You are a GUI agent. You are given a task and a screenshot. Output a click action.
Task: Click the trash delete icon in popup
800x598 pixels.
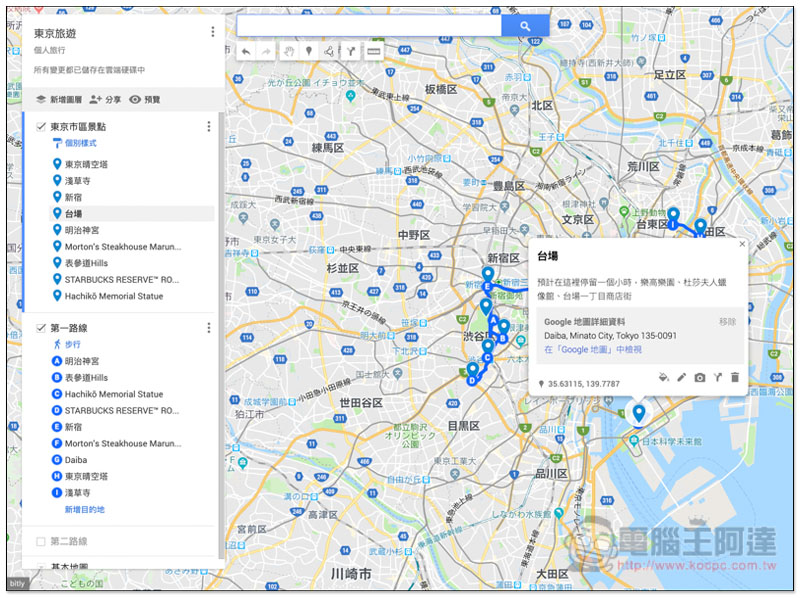(735, 378)
